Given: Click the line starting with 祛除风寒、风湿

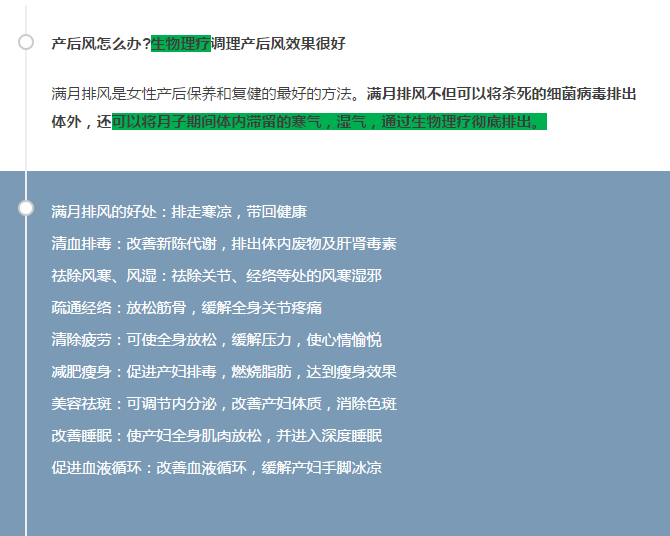Looking at the screenshot, I should [x=217, y=276].
